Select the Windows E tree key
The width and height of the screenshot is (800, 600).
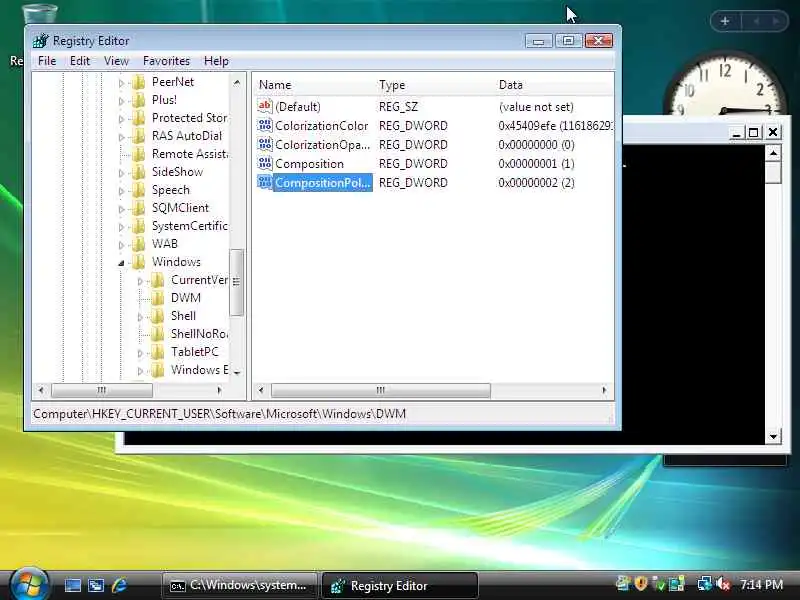click(199, 370)
